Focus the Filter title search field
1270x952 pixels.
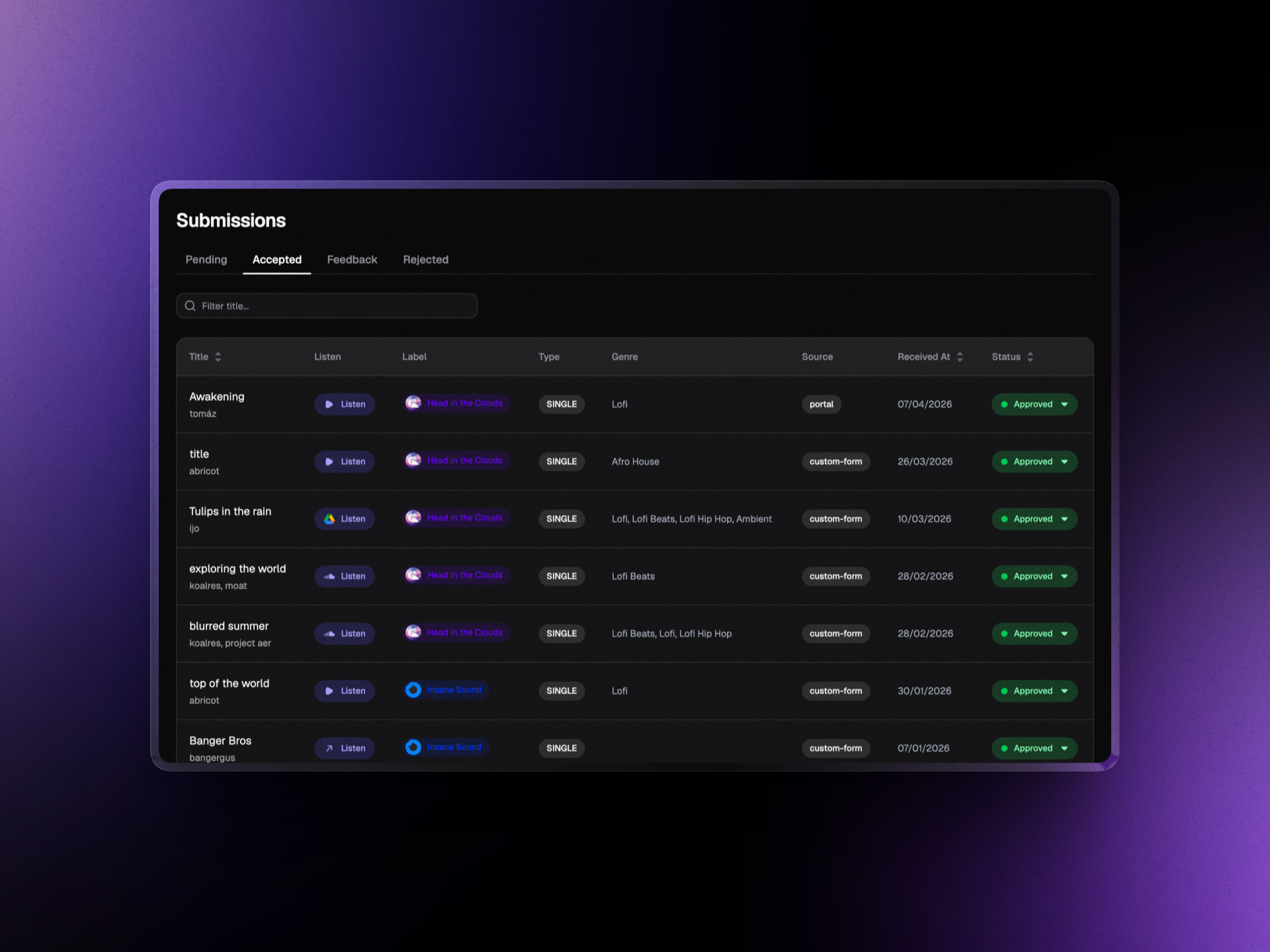click(x=327, y=306)
